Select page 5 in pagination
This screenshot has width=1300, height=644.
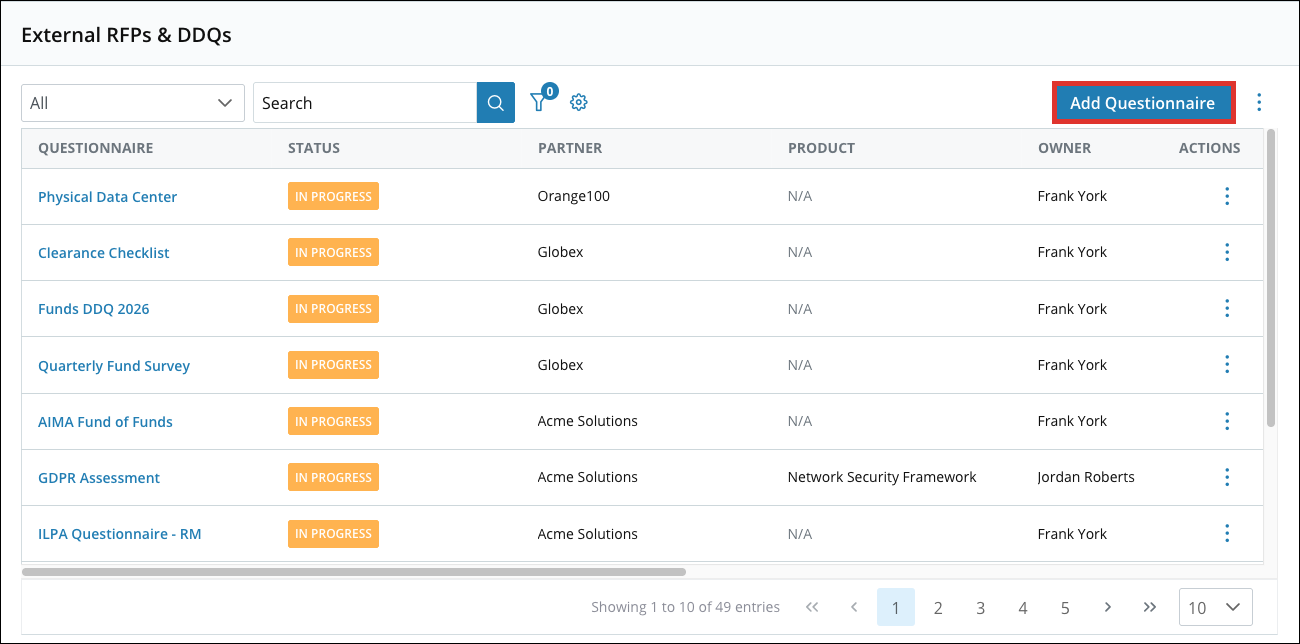(1065, 607)
